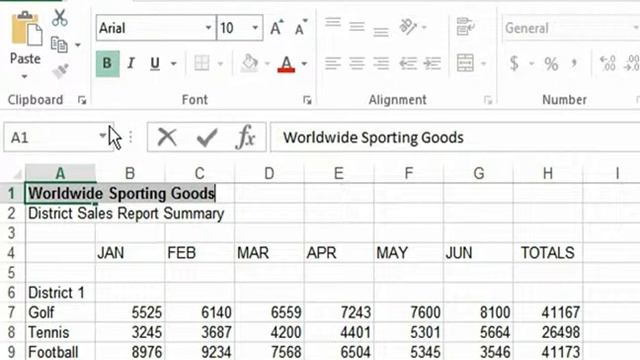Activate the Format Painter brush
This screenshot has height=360, width=640.
[x=60, y=71]
